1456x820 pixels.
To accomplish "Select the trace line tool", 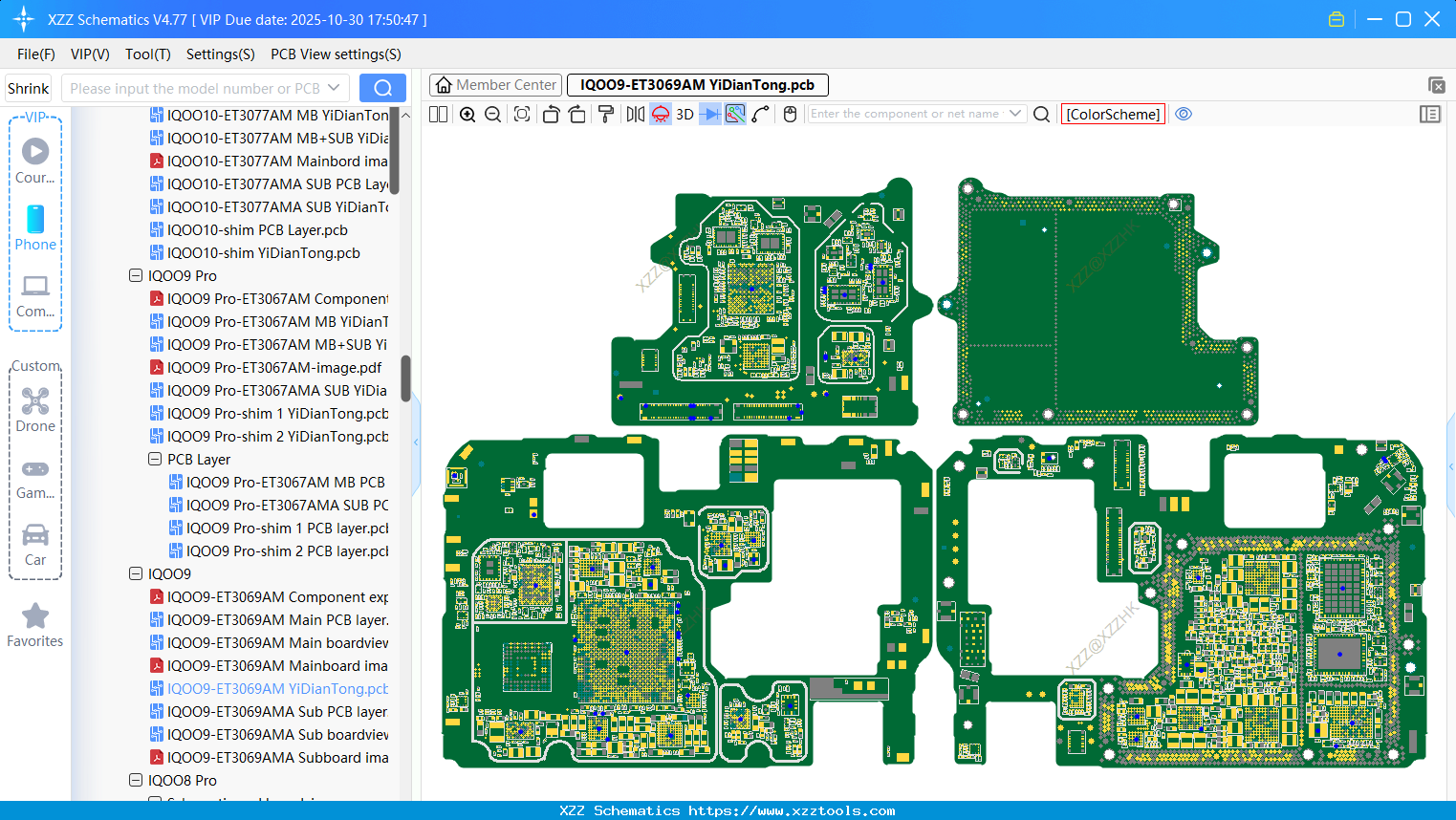I will (x=761, y=114).
